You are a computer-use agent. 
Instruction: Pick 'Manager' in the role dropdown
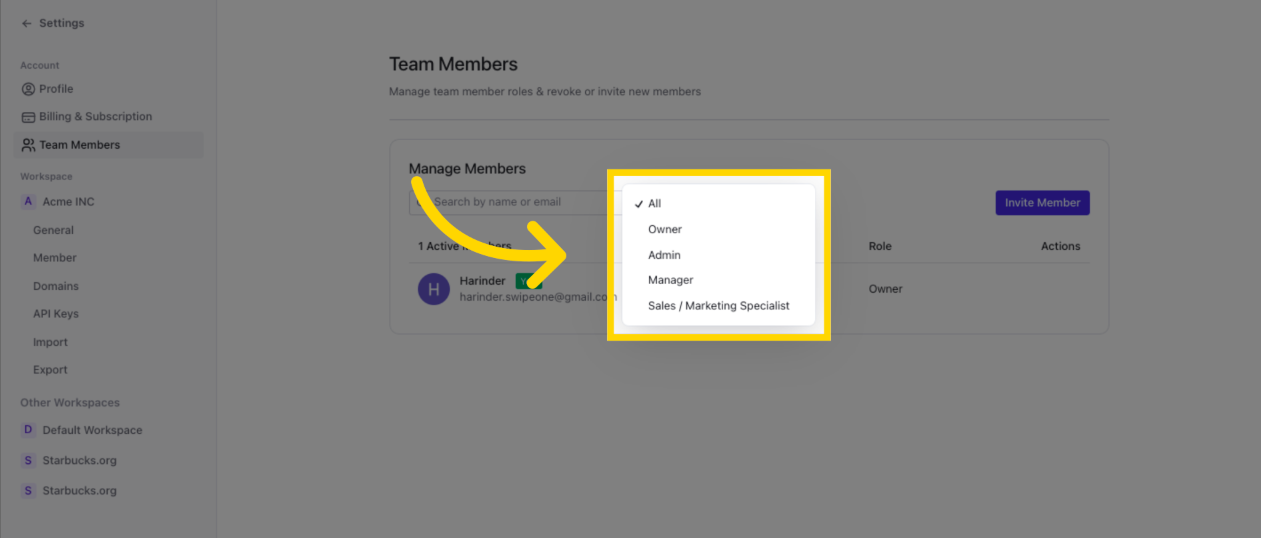click(x=670, y=280)
